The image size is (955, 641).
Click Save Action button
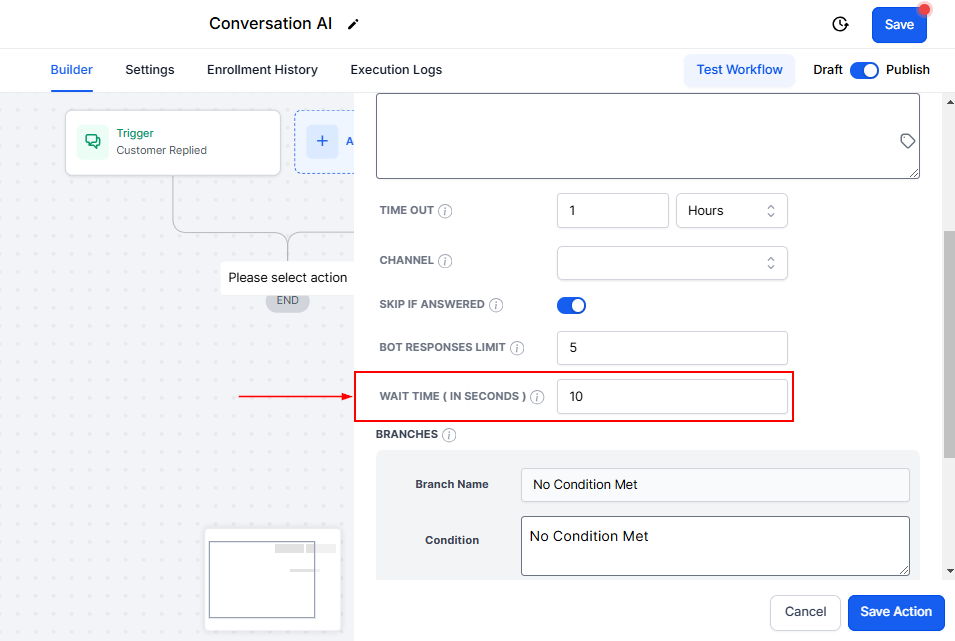[896, 612]
